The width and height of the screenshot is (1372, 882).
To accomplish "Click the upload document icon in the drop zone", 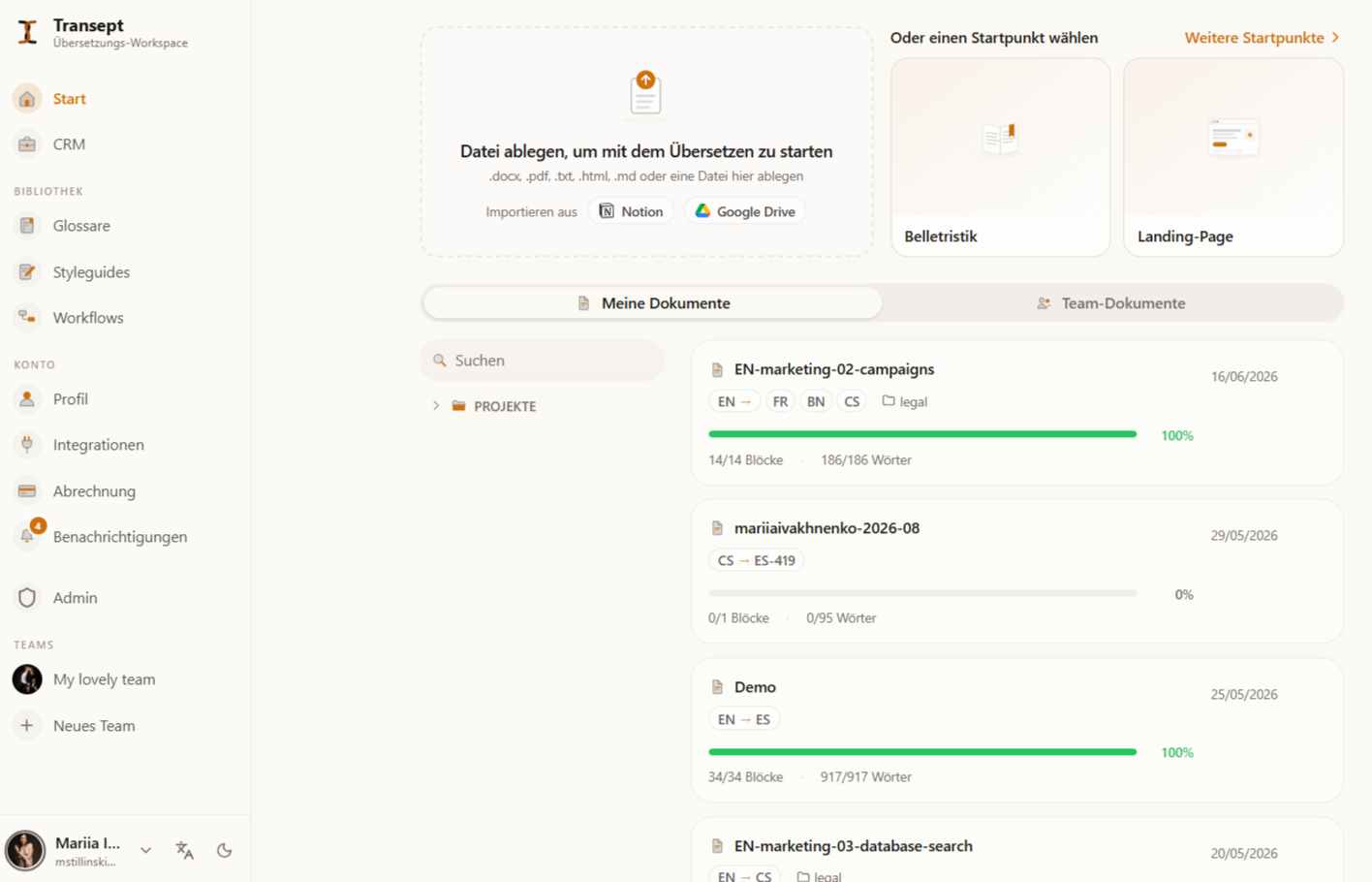I will click(x=645, y=94).
